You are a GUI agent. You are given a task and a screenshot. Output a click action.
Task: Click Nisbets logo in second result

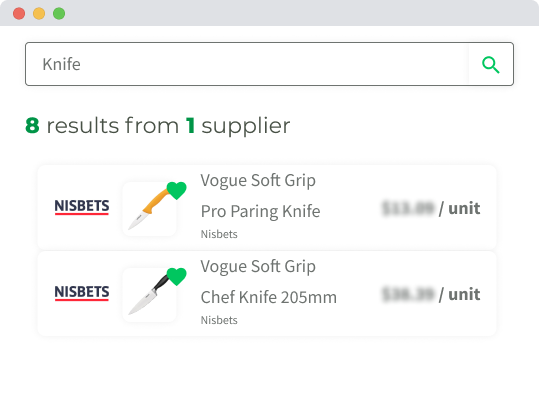pos(82,293)
